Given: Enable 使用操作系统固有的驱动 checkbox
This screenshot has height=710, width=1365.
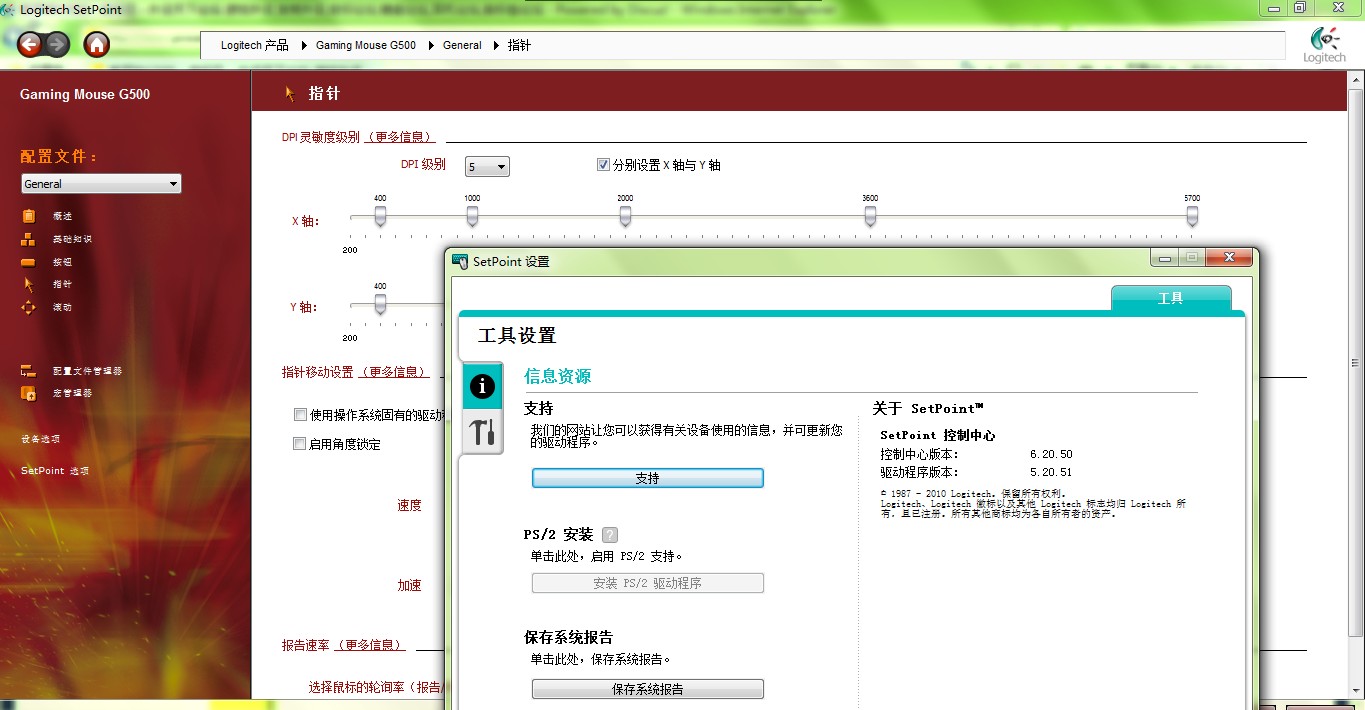Looking at the screenshot, I should click(x=300, y=414).
